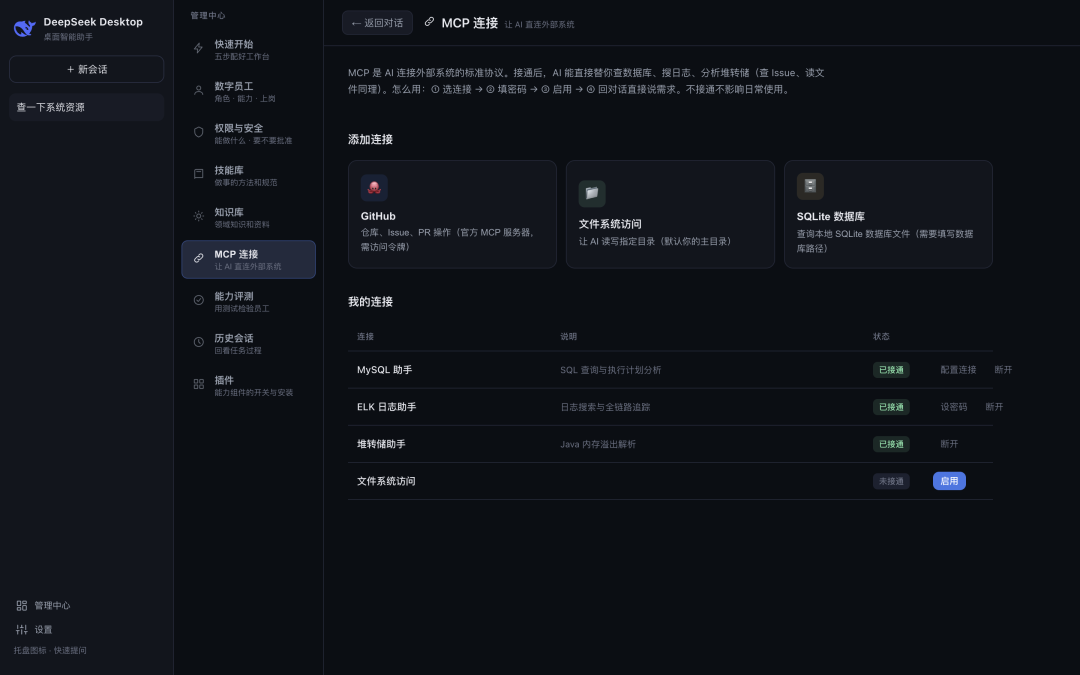Click the 连接 column header
This screenshot has width=1080, height=675.
[x=365, y=337]
